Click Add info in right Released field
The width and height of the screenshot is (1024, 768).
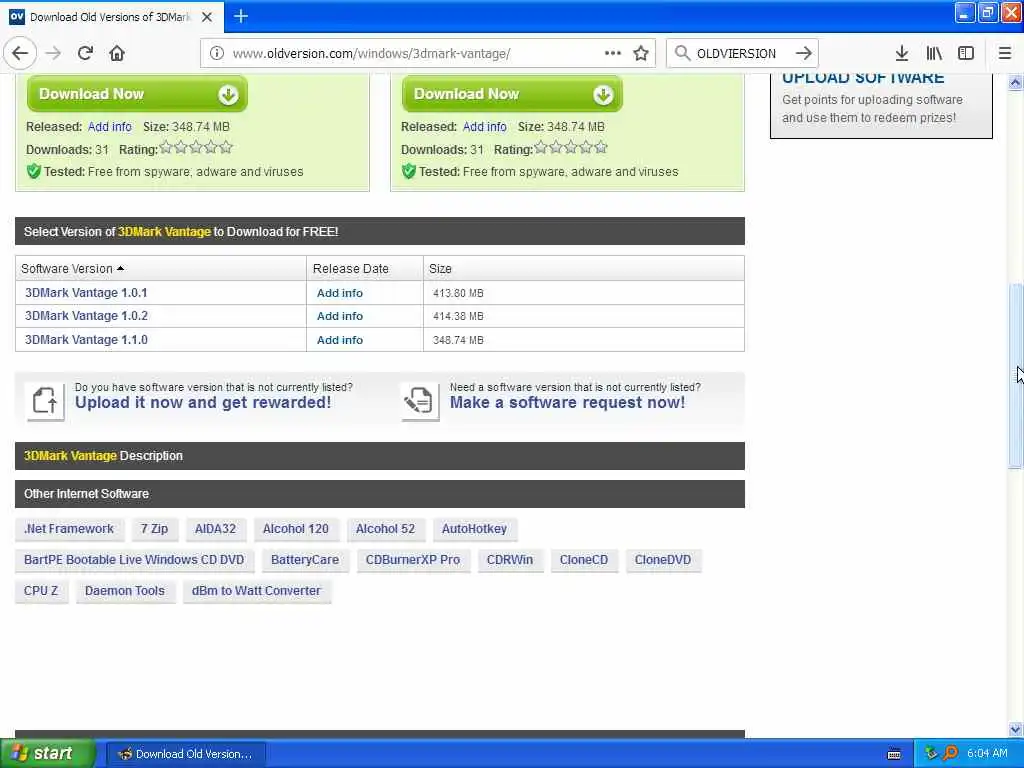tap(485, 127)
